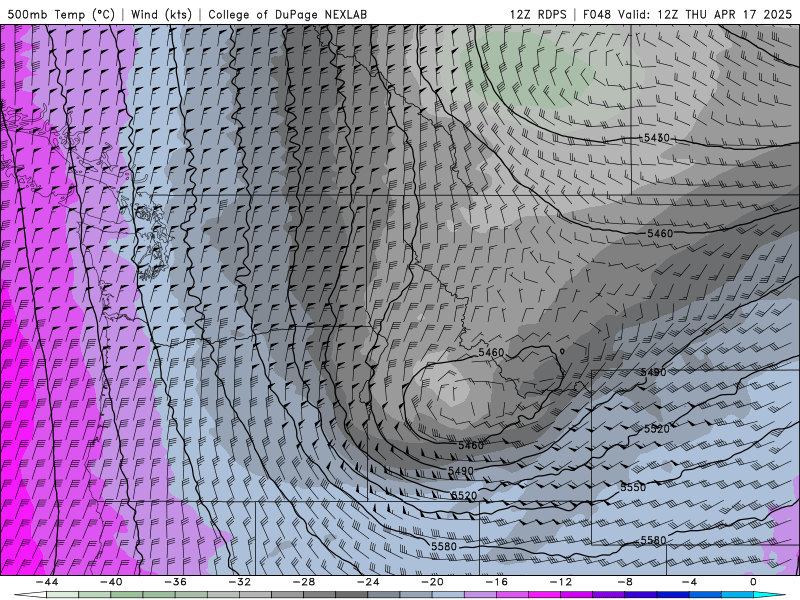Image resolution: width=800 pixels, height=600 pixels.
Task: Select the -32 temperature scale value
Action: (x=239, y=582)
